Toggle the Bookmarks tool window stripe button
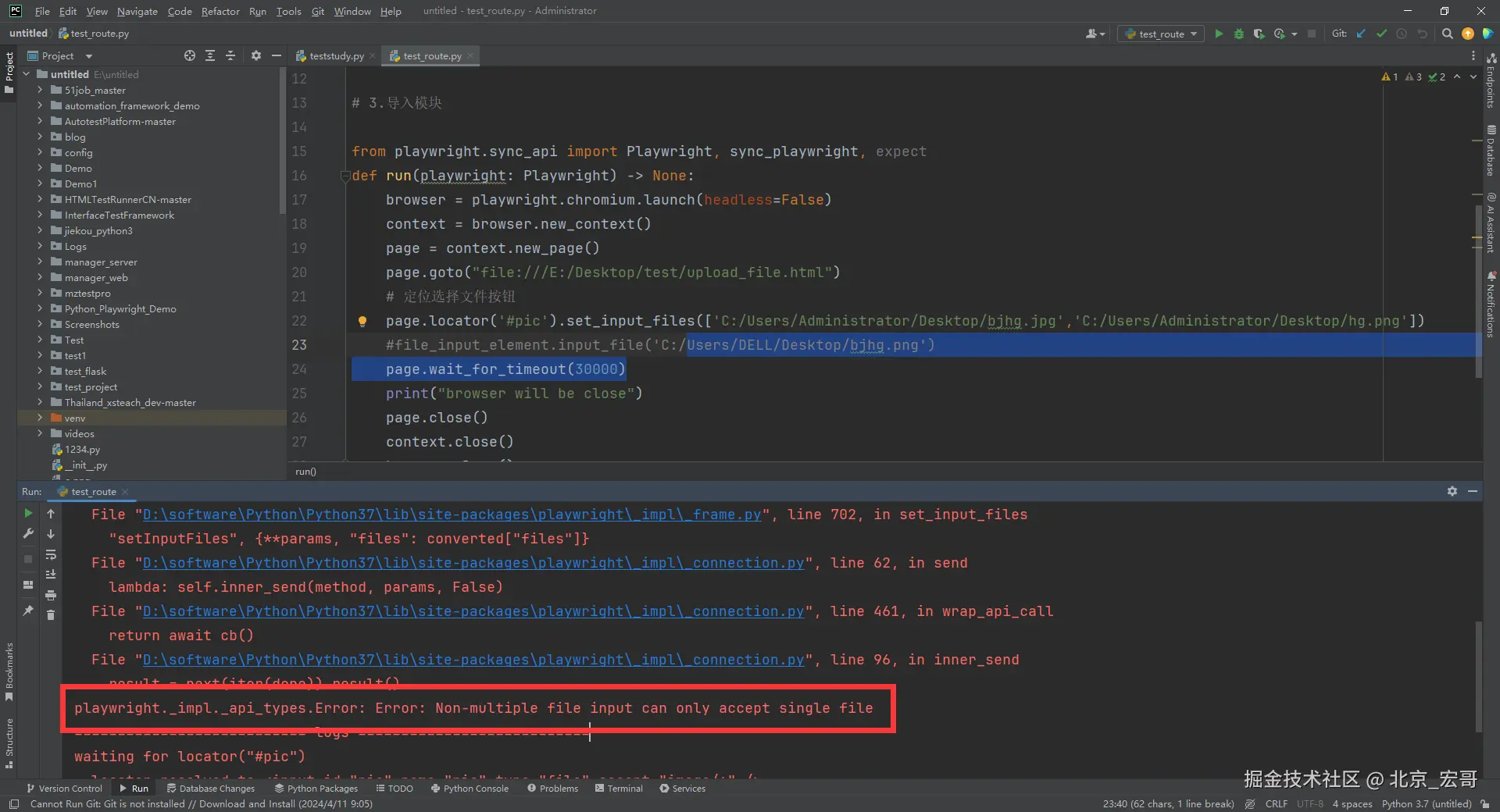The width and height of the screenshot is (1500, 812). [x=9, y=671]
